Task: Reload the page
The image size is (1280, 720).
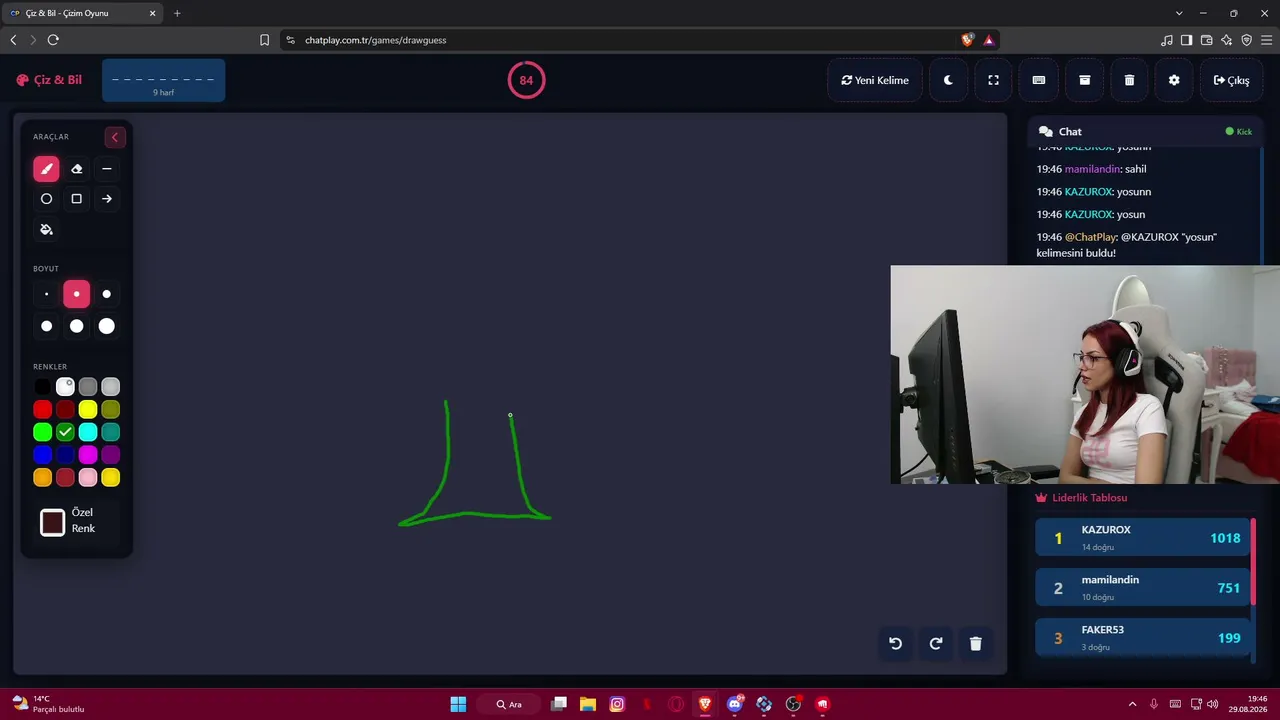Action: [53, 40]
